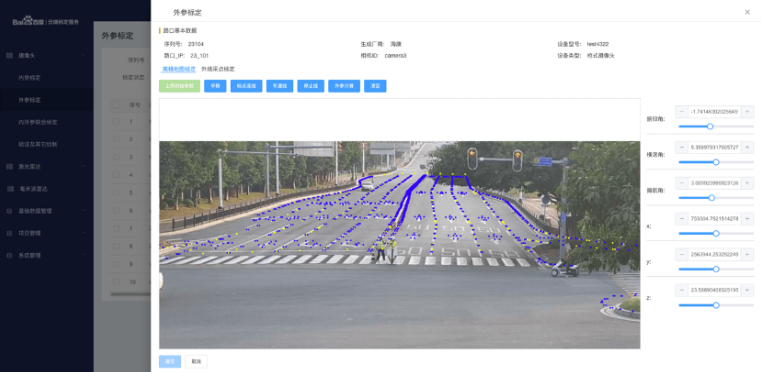Click the y coordinate slider handle

pos(716,269)
